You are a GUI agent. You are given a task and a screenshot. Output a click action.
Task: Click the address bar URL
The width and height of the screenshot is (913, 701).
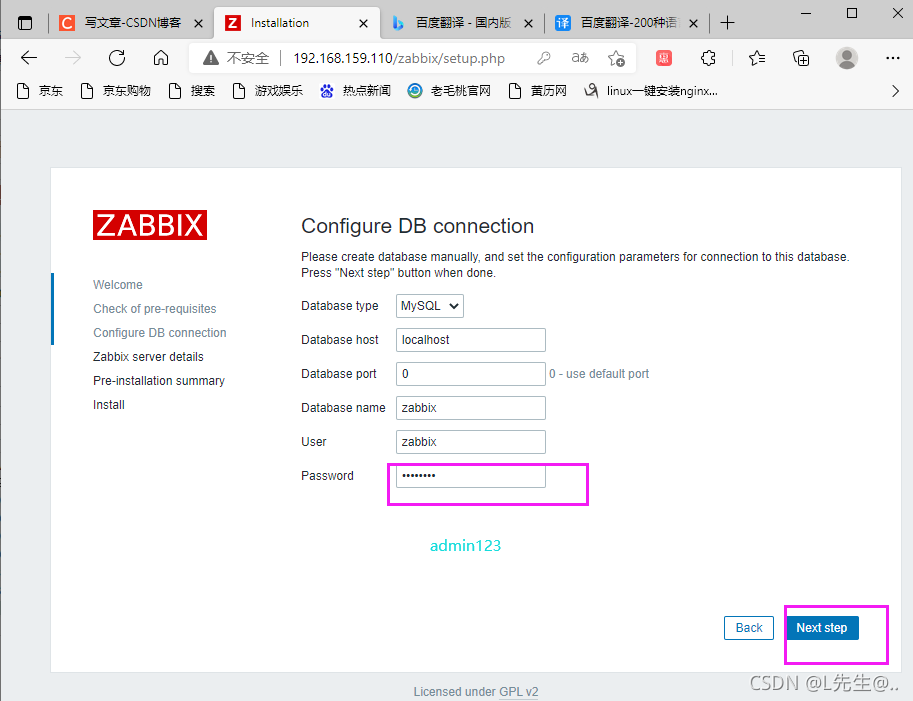coord(399,58)
